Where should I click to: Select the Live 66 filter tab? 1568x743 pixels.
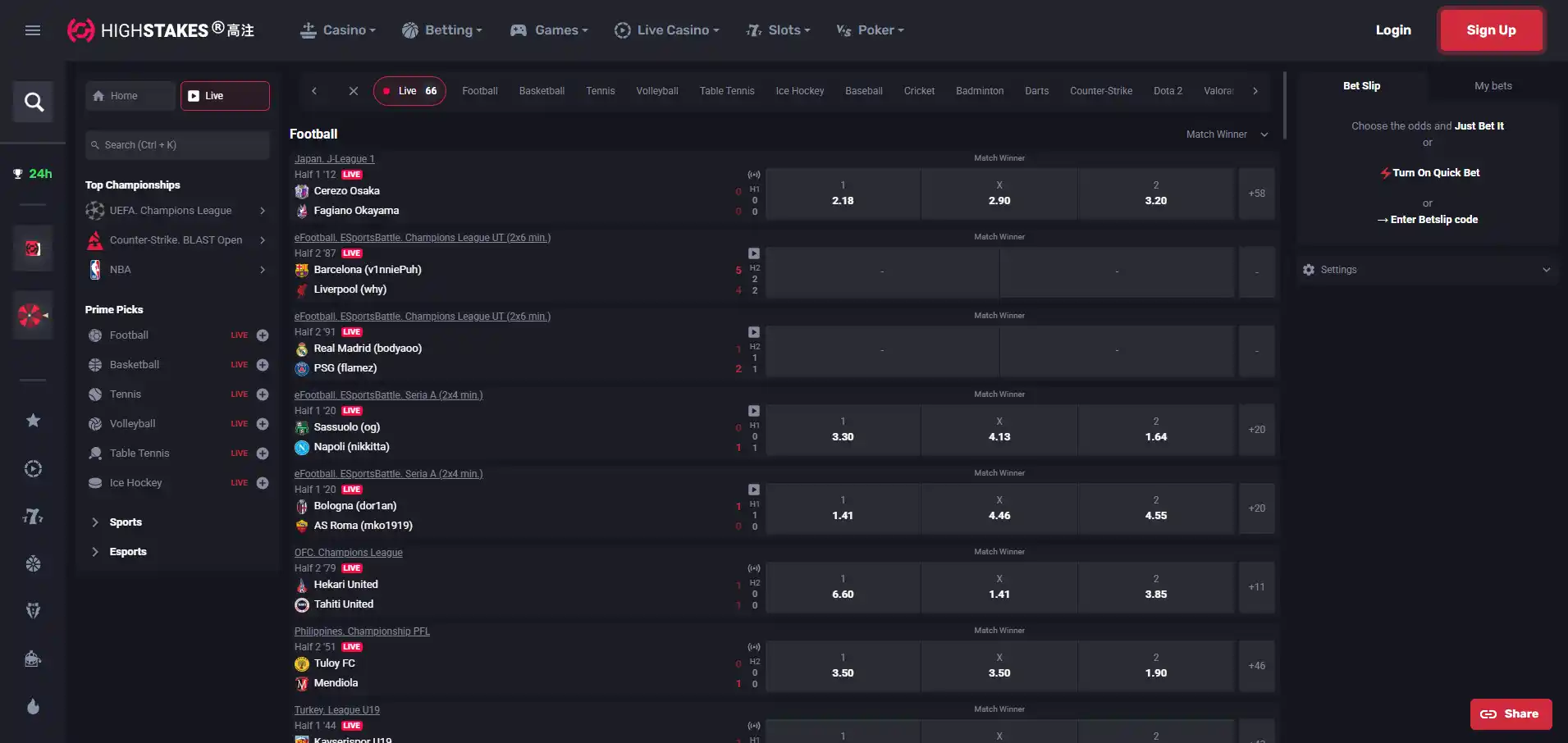coord(409,91)
